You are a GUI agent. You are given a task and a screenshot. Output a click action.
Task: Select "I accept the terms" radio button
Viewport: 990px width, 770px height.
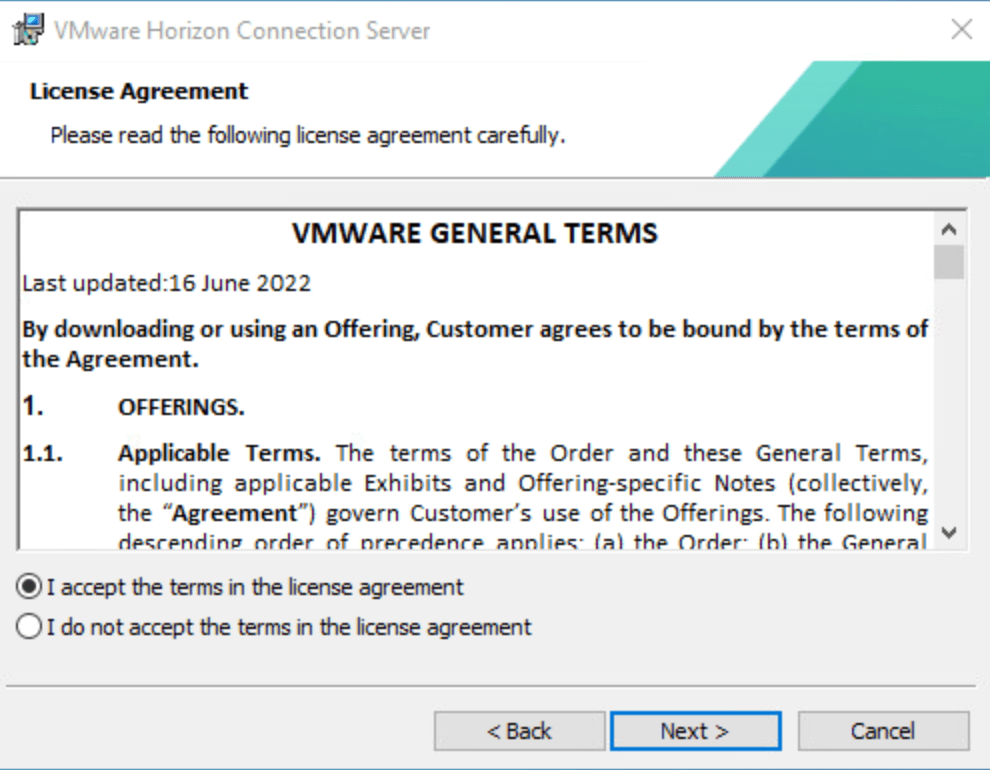[x=30, y=587]
